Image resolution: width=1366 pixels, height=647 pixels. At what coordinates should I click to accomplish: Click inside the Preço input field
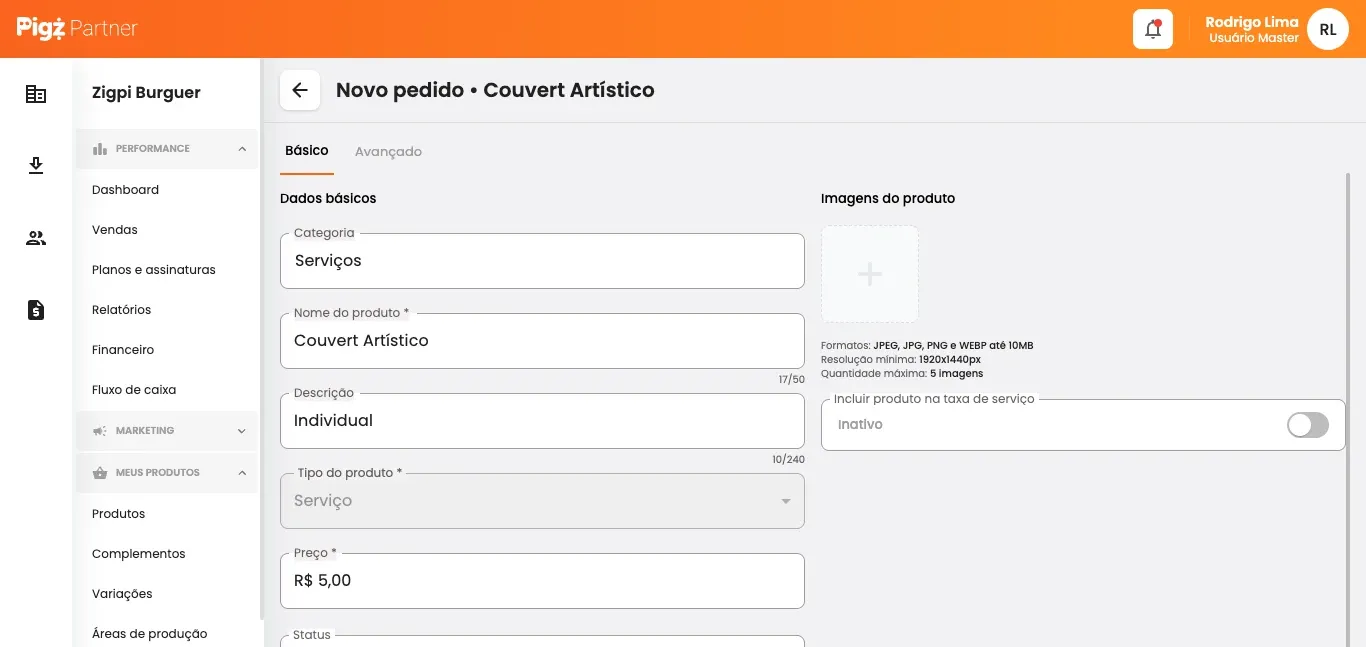coord(542,580)
